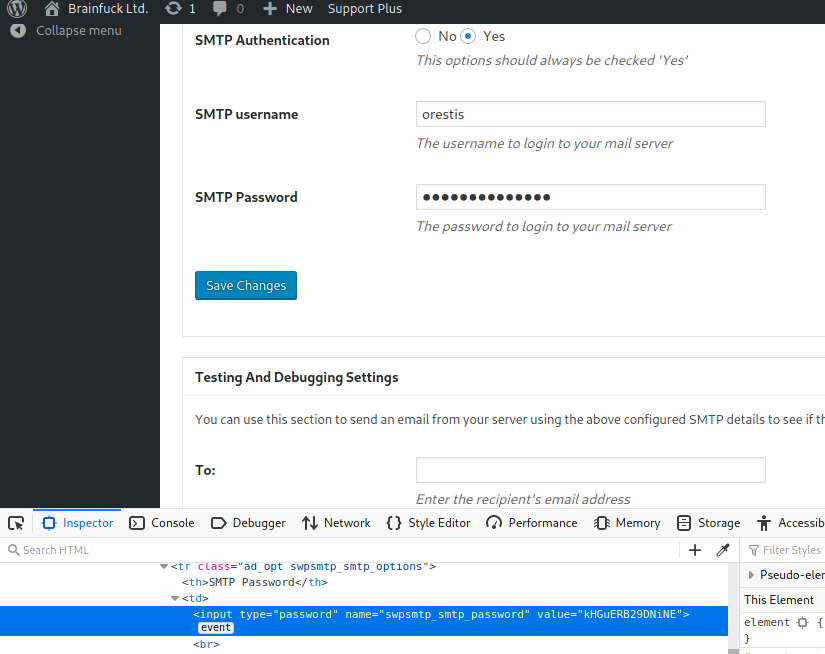Switch to the Console tab
The image size is (825, 654).
pos(162,523)
